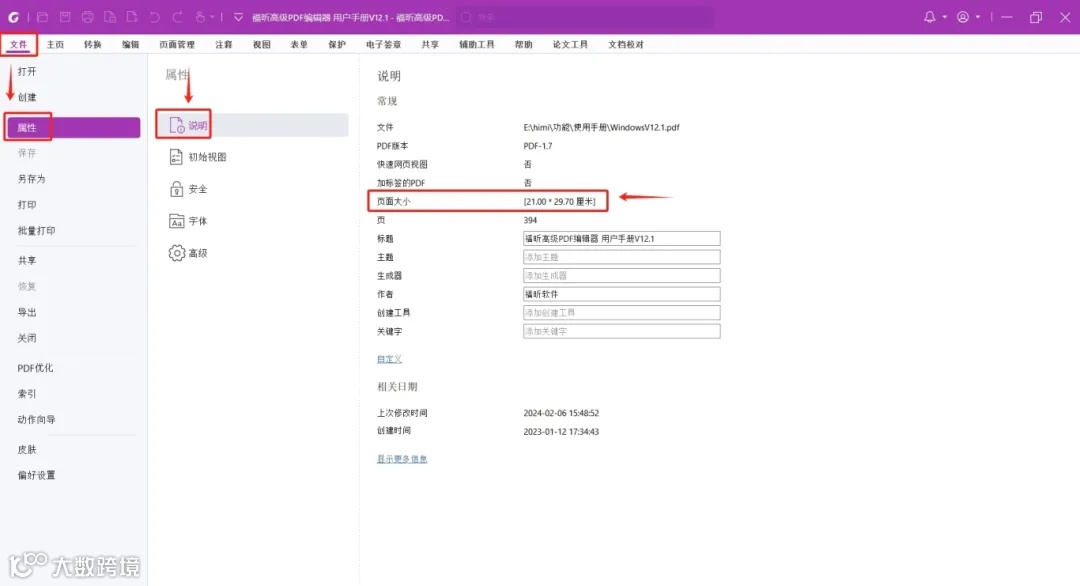1080x586 pixels.
Task: Open the 文档校对 tab
Action: 625,44
